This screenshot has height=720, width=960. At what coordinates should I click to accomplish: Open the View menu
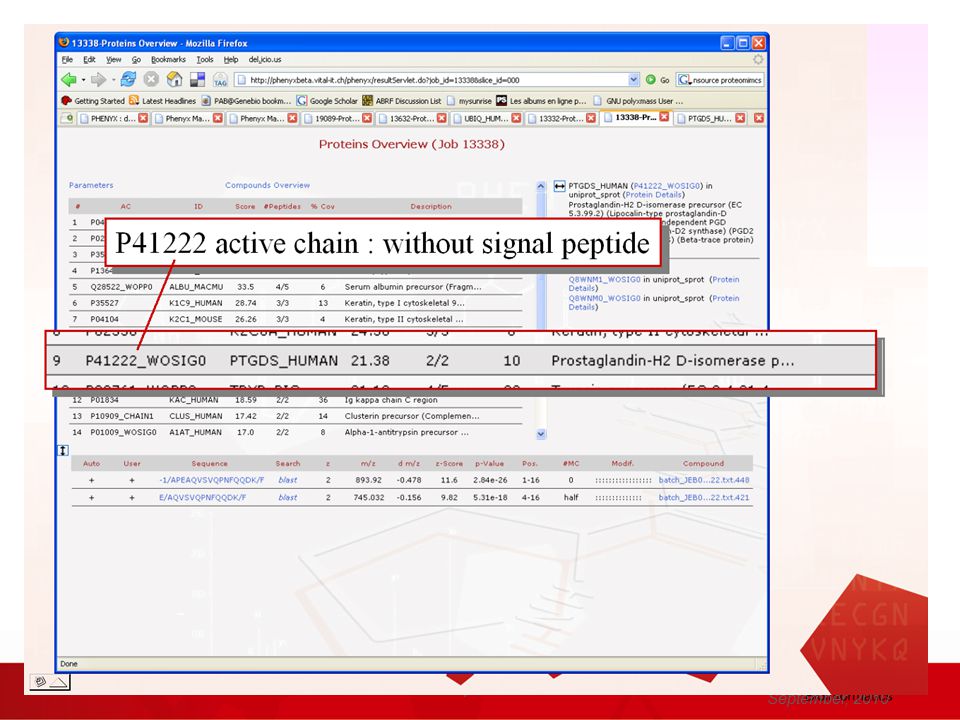[114, 59]
